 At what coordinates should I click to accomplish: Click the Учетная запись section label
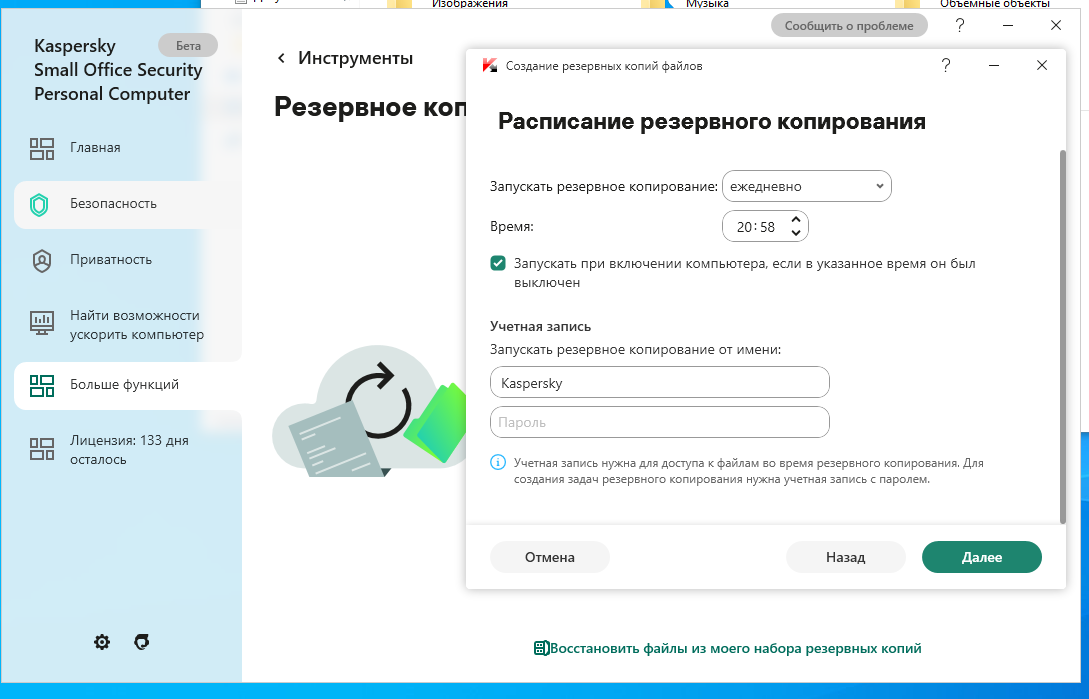coord(540,327)
